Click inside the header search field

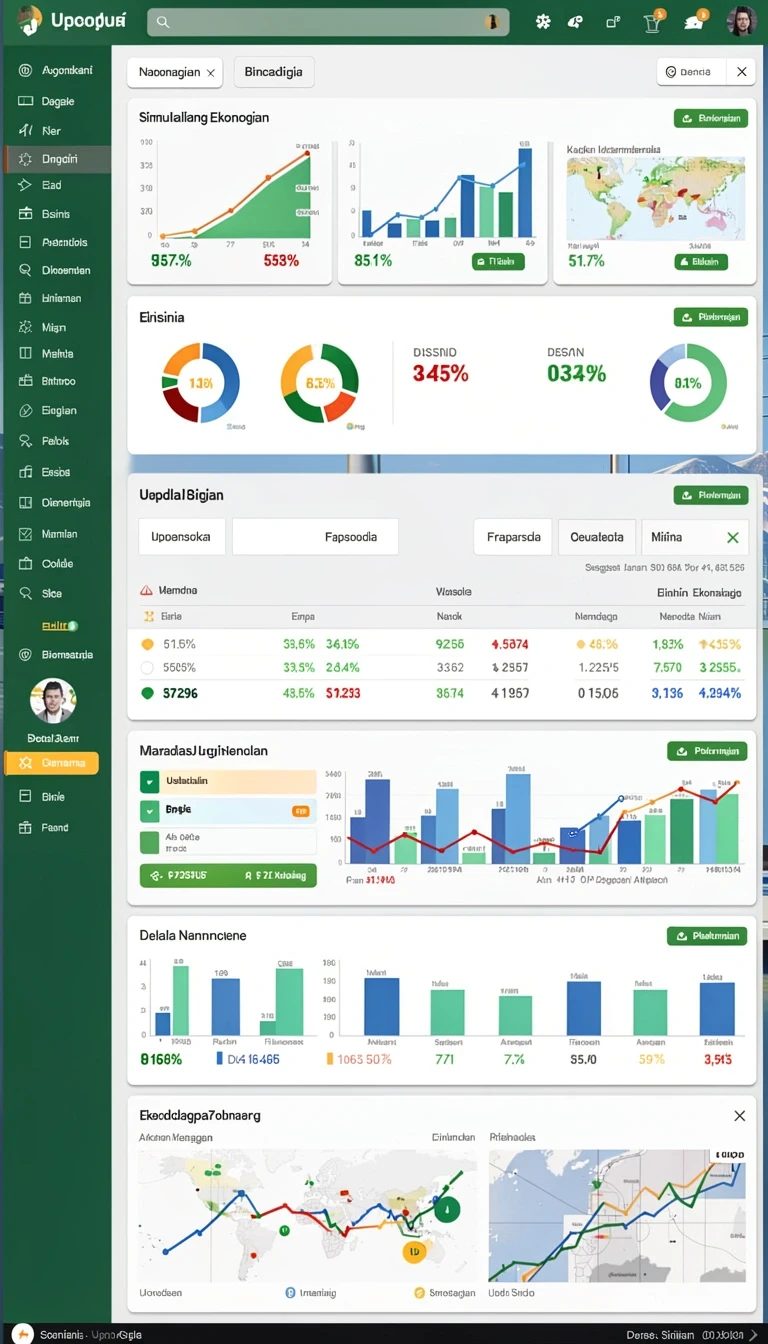click(328, 21)
